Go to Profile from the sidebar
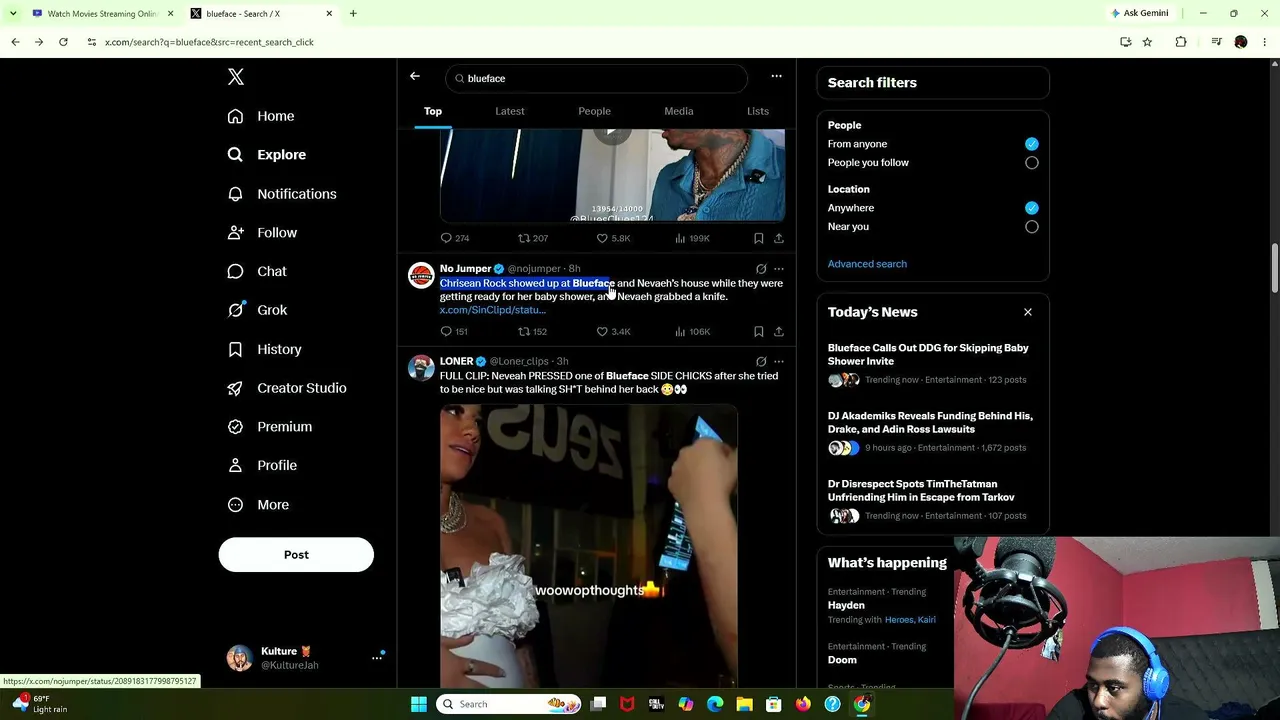The height and width of the screenshot is (720, 1280). click(x=262, y=465)
